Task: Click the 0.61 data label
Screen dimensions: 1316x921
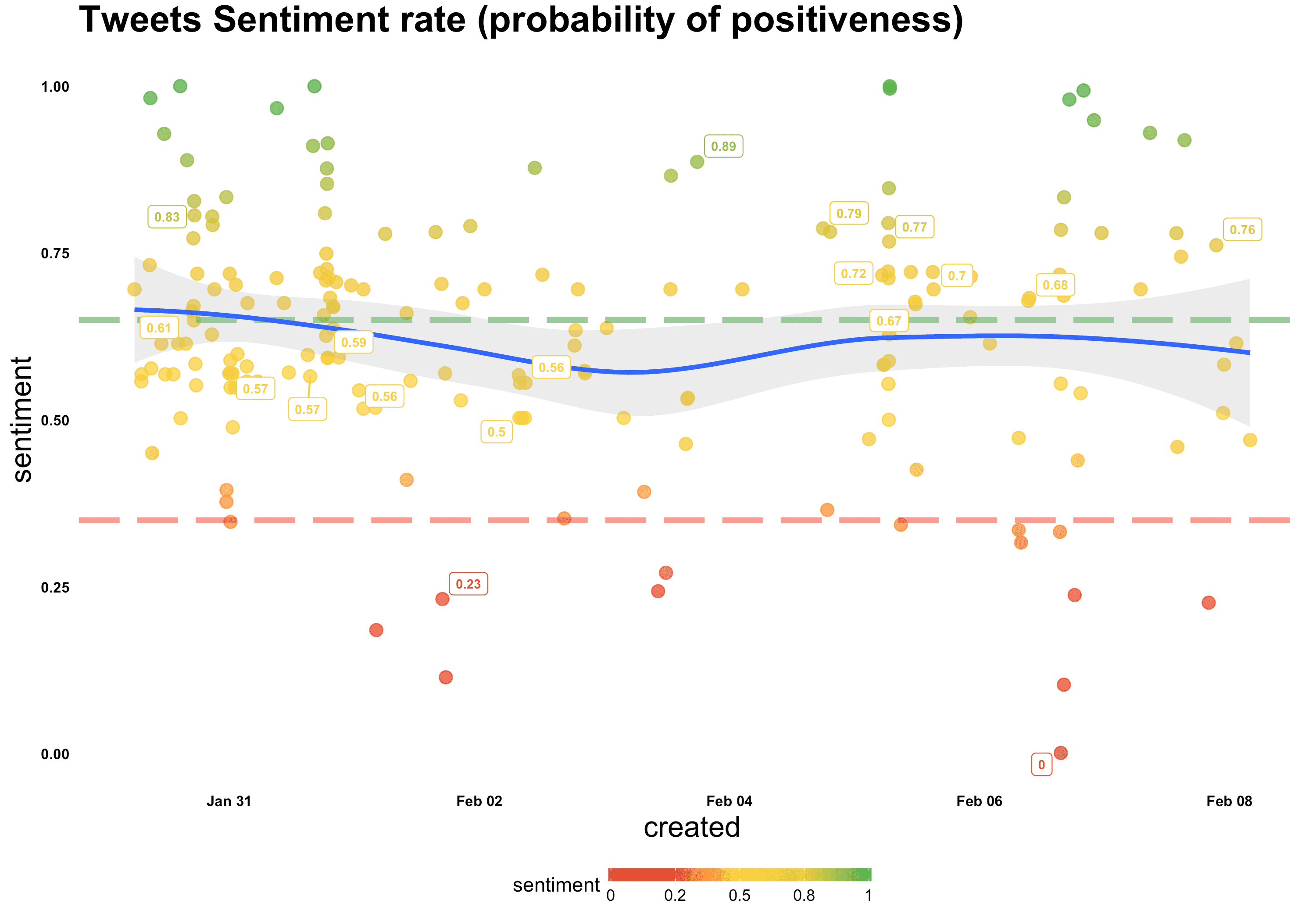Action: pyautogui.click(x=159, y=328)
